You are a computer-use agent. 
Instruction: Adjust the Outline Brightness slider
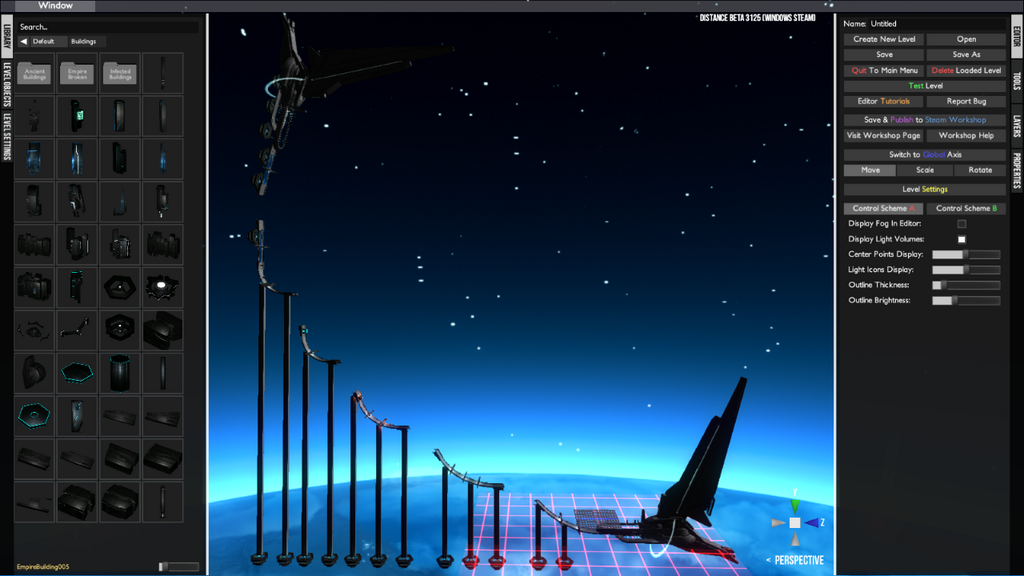[966, 300]
